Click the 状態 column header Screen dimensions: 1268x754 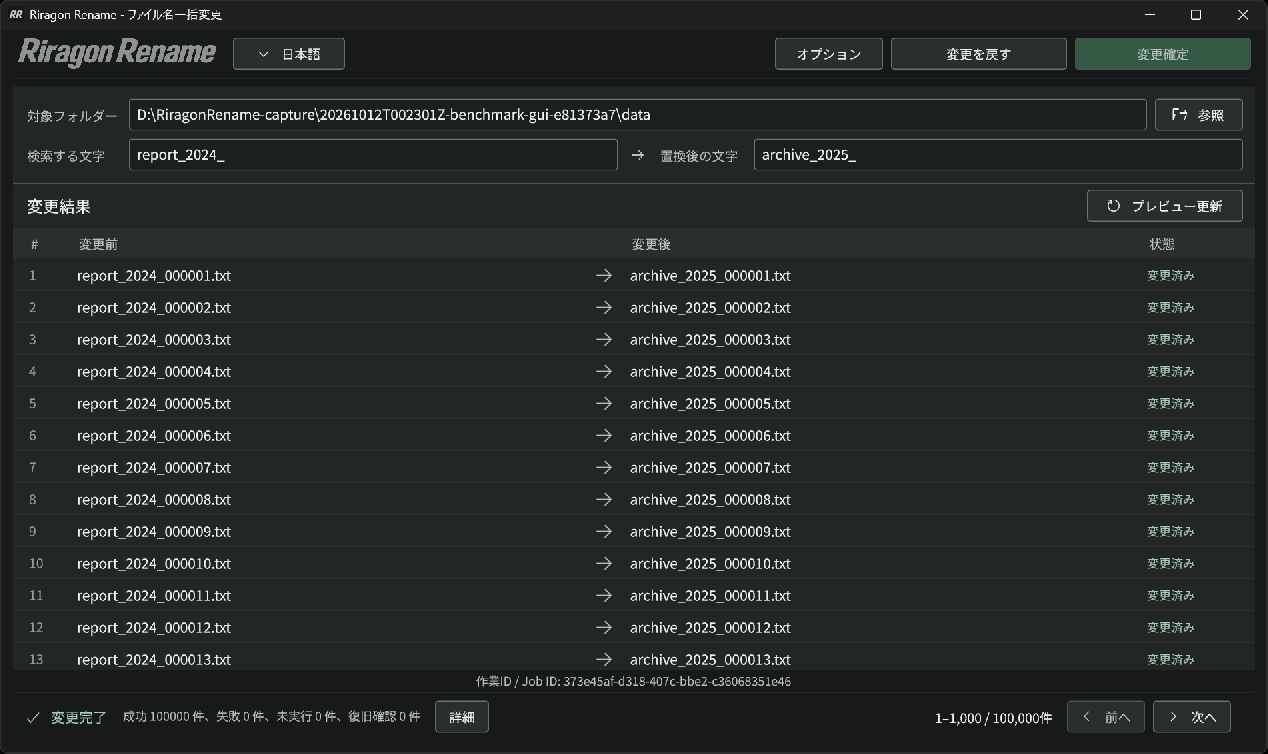point(1161,244)
